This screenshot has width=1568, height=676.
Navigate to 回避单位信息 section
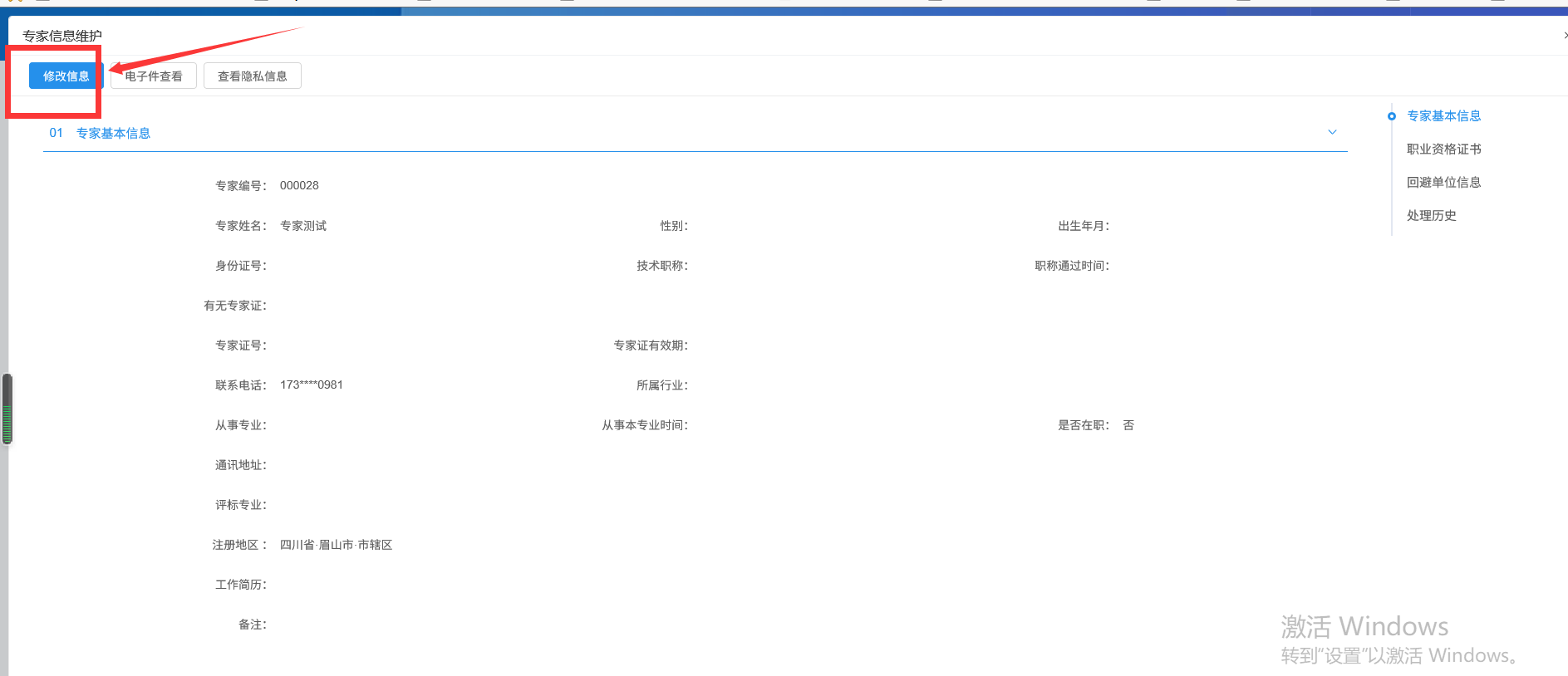point(1443,183)
